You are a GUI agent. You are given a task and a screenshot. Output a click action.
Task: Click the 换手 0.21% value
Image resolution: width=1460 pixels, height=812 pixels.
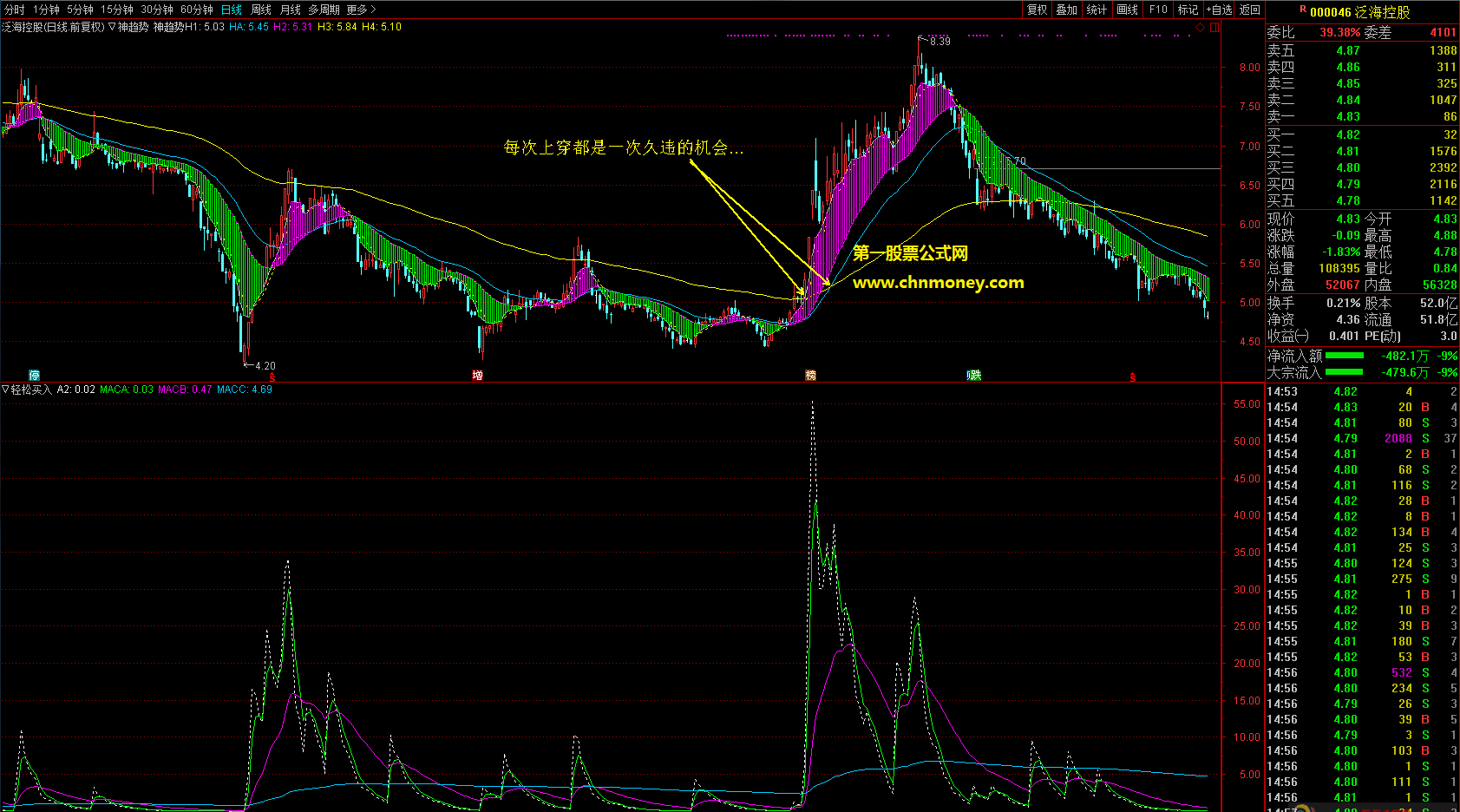[x=1343, y=303]
